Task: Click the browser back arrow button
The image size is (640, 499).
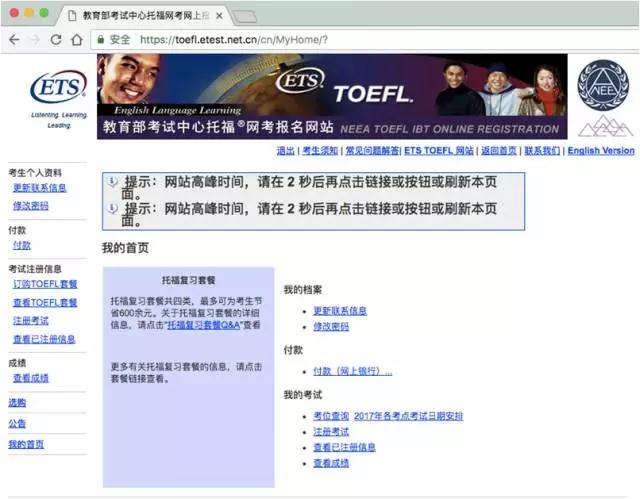Action: [x=14, y=40]
